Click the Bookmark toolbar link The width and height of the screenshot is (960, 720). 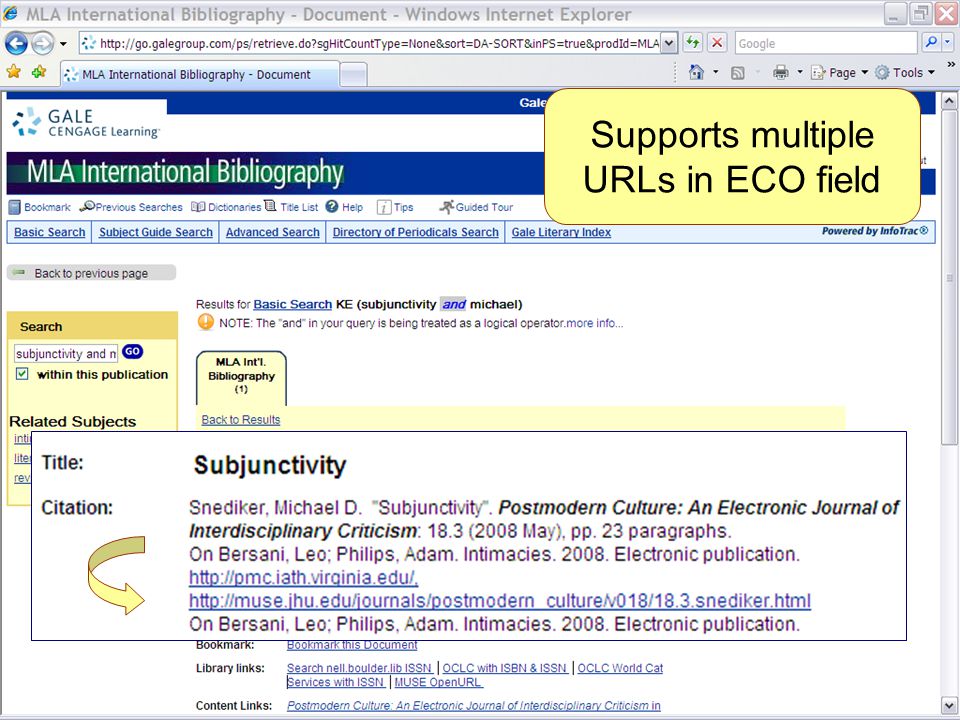40,208
